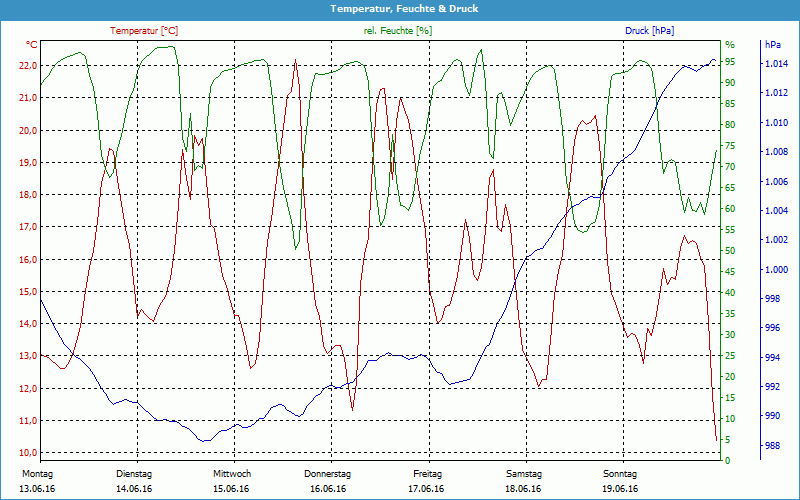The image size is (800, 500).
Task: Select the 'Donnerstag' day label
Action: click(x=328, y=474)
